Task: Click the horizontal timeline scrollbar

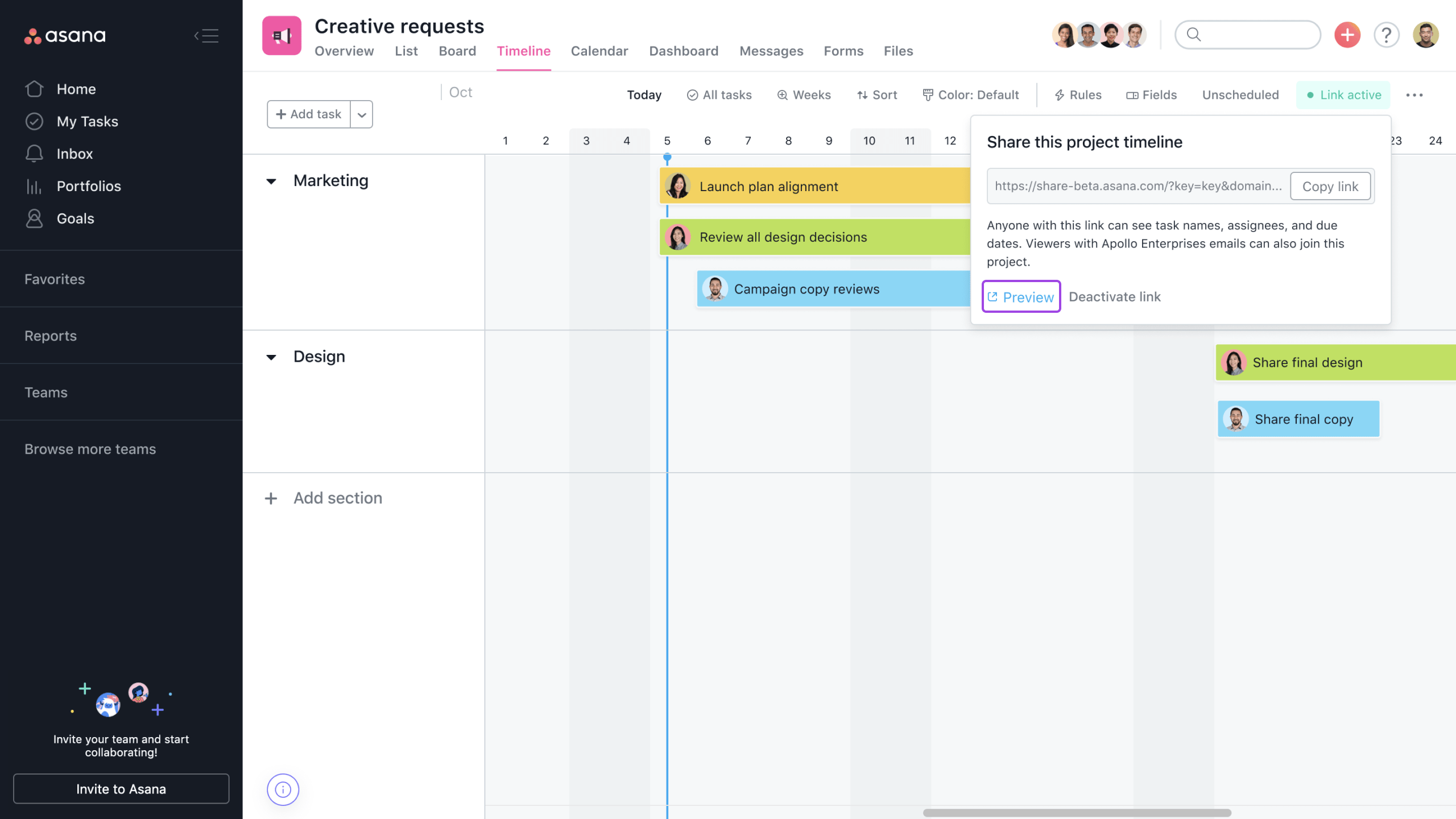Action: point(1077,813)
